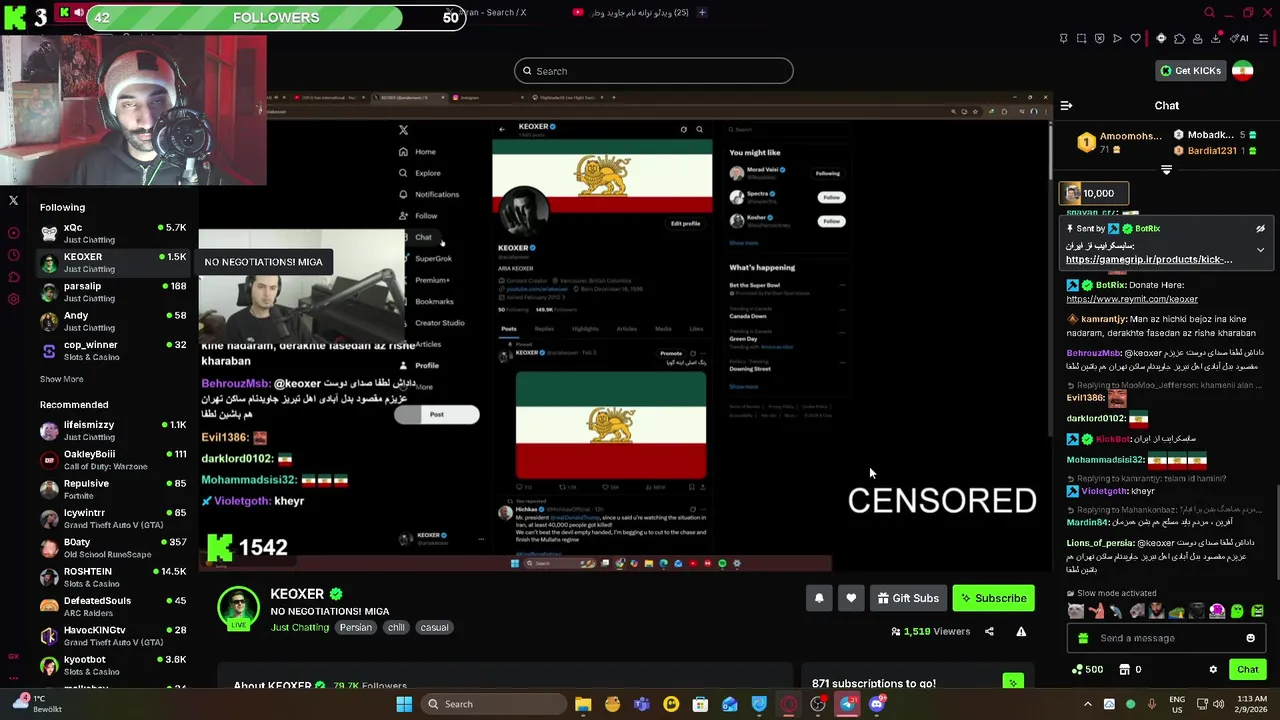Image resolution: width=1280 pixels, height=720 pixels.
Task: Show hidden system tray icons chevron
Action: (1088, 704)
